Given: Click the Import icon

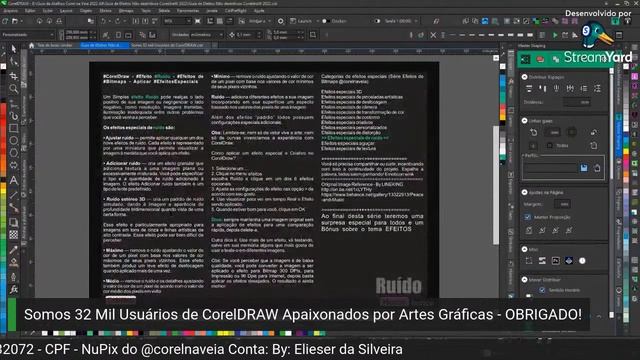Looking at the screenshot, I should (136, 21).
